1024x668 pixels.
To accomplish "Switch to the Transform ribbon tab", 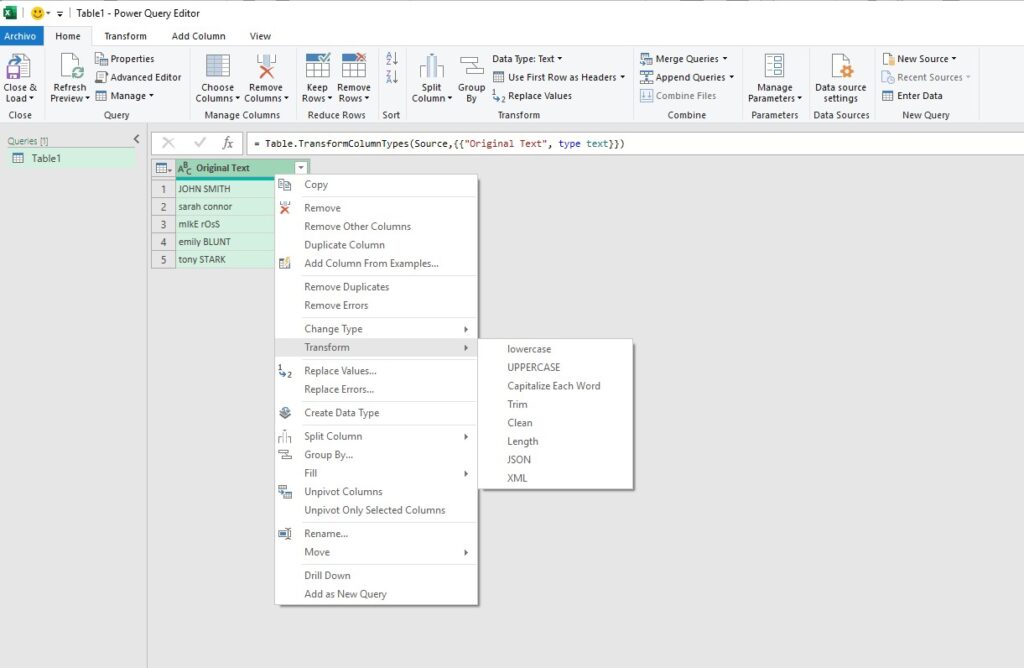I will (x=125, y=35).
